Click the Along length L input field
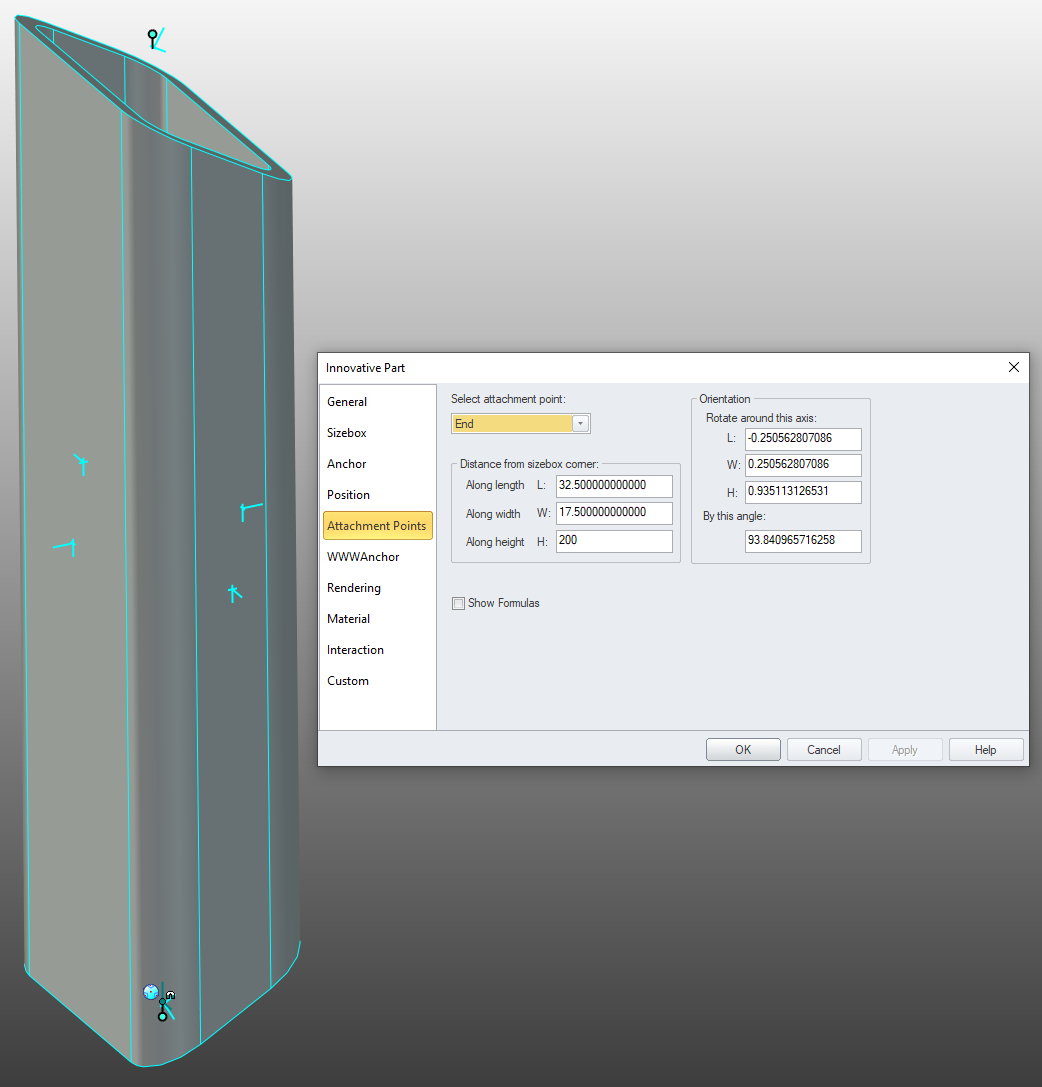1042x1087 pixels. 614,486
